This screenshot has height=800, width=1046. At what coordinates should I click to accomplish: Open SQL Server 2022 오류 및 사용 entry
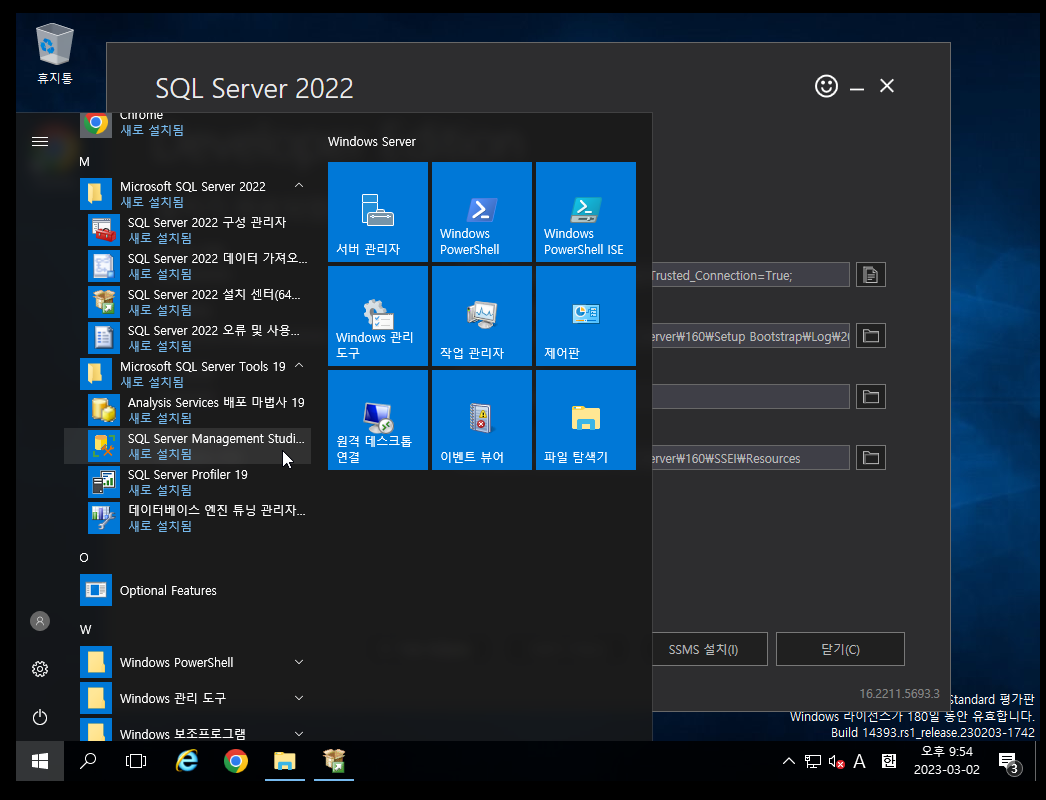pos(187,338)
